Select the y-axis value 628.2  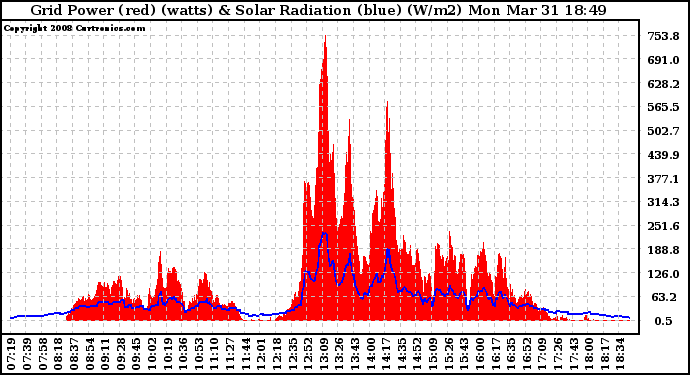(x=663, y=84)
